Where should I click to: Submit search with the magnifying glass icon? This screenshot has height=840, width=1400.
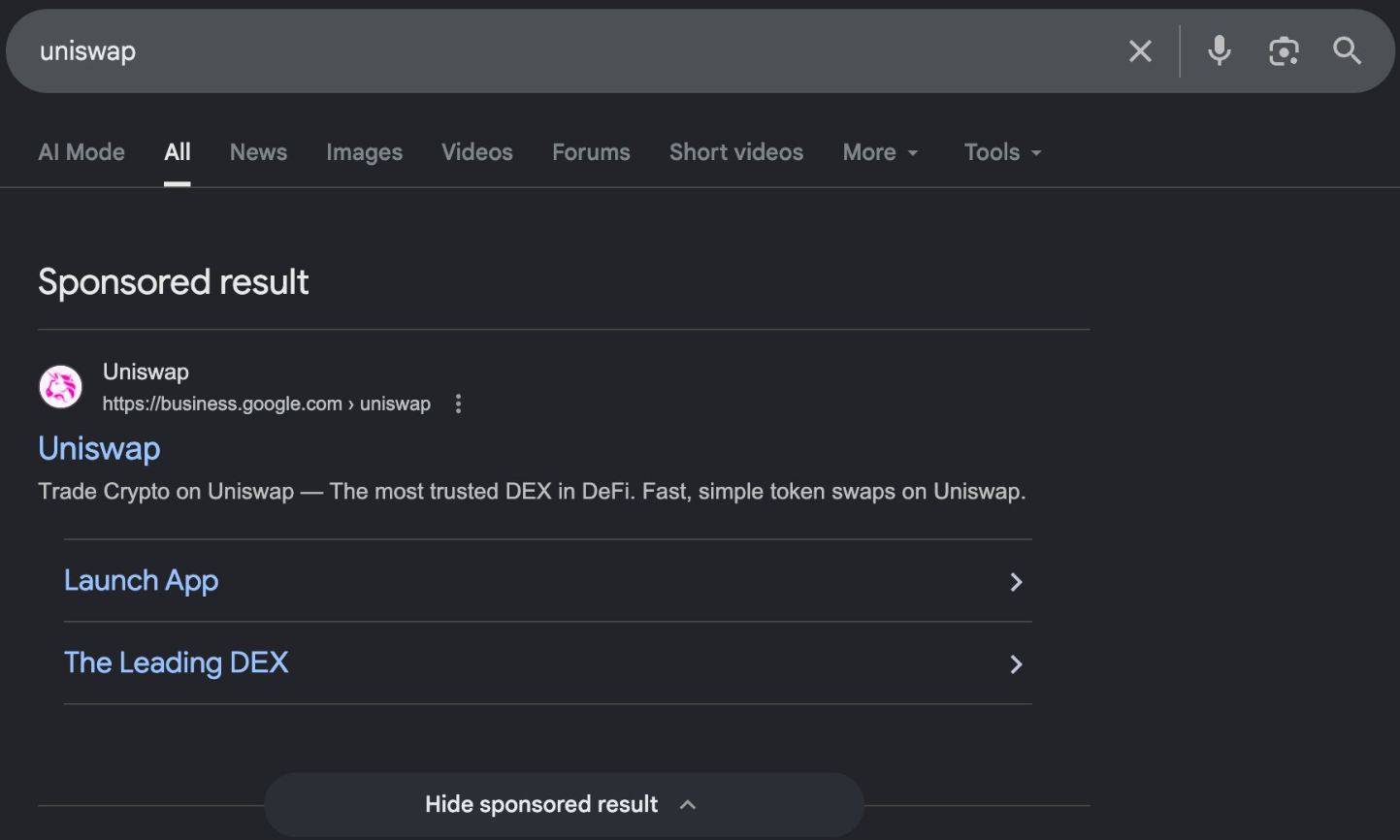click(1348, 50)
